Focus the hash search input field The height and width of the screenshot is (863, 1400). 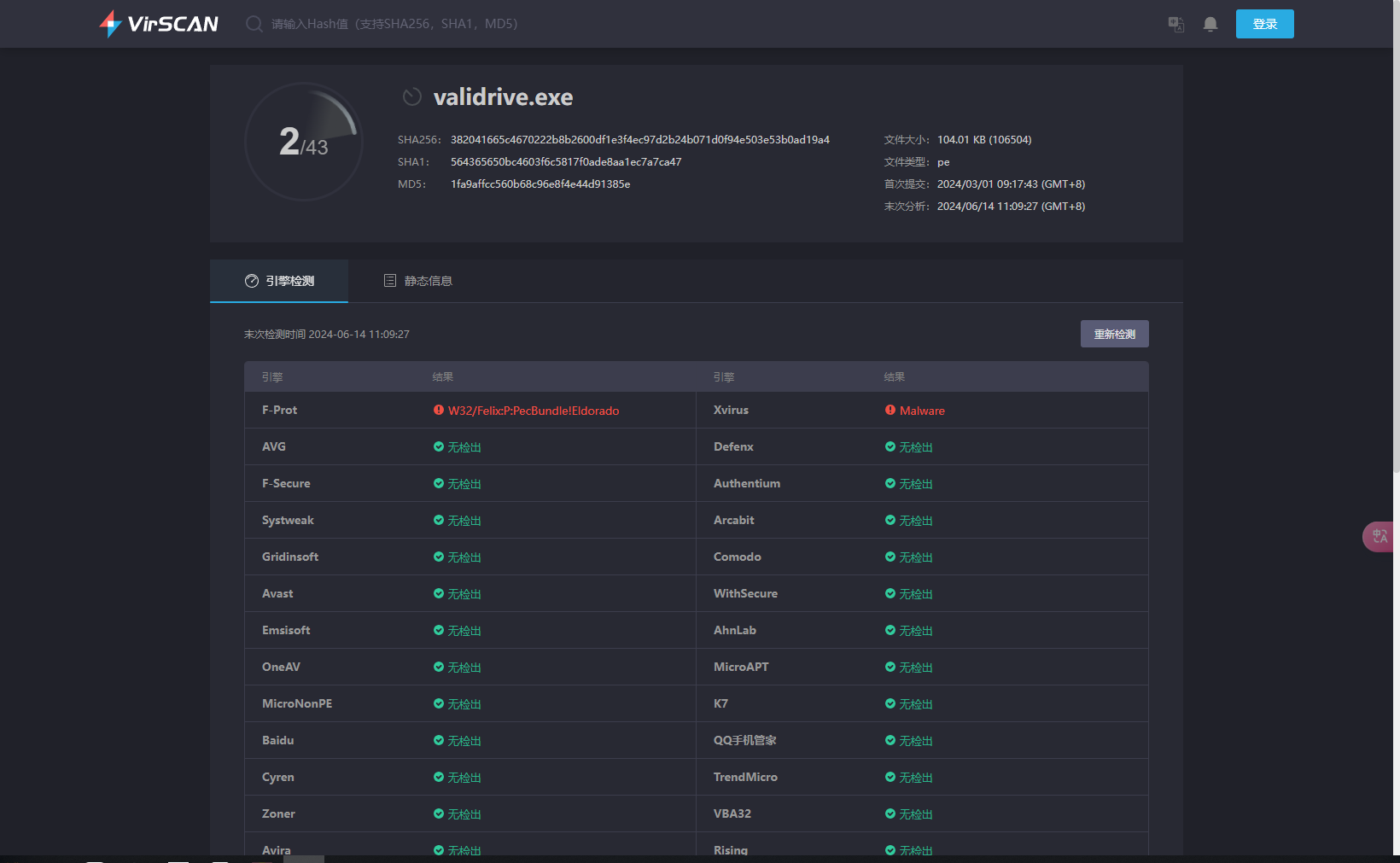tap(394, 24)
